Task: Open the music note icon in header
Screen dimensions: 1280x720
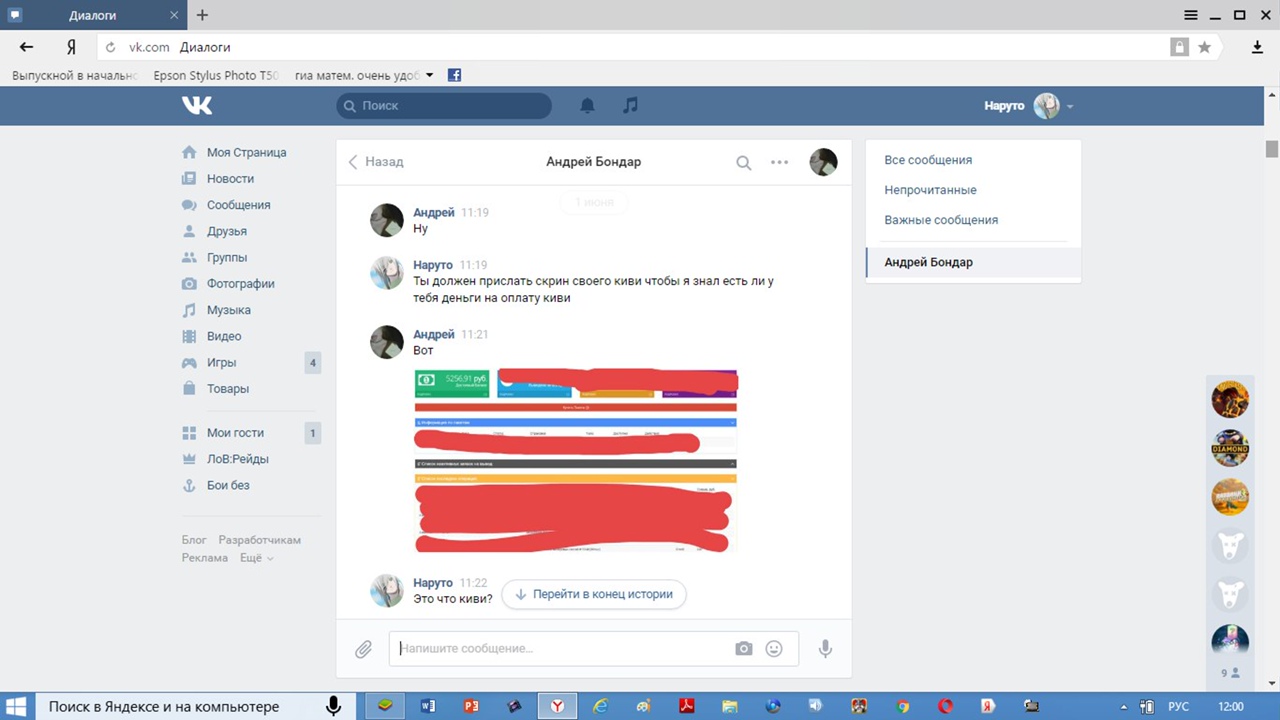Action: [x=630, y=105]
